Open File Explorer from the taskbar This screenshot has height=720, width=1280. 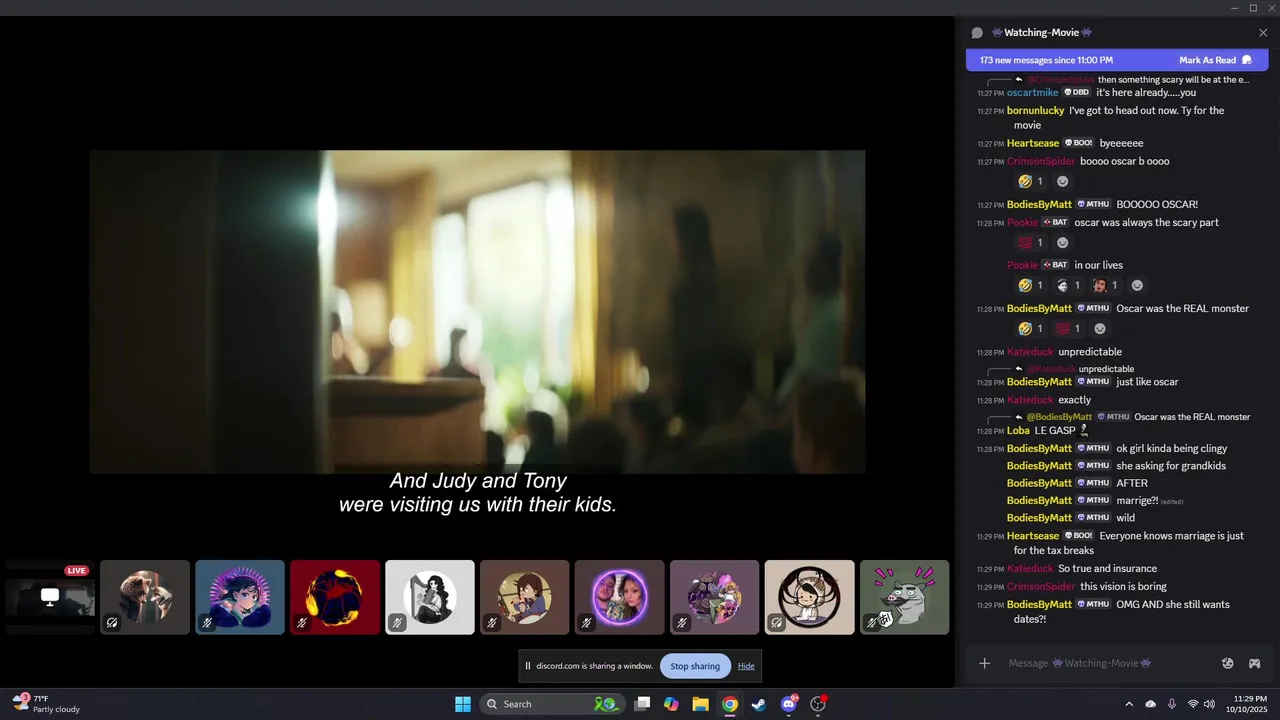tap(700, 704)
